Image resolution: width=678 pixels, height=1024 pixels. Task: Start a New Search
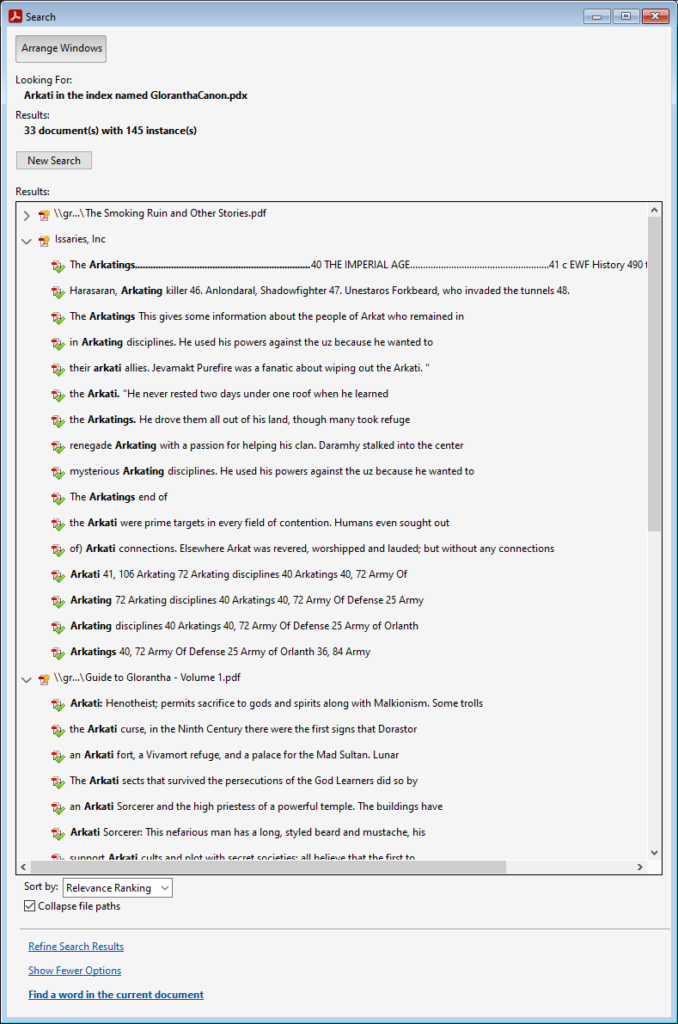pos(54,161)
